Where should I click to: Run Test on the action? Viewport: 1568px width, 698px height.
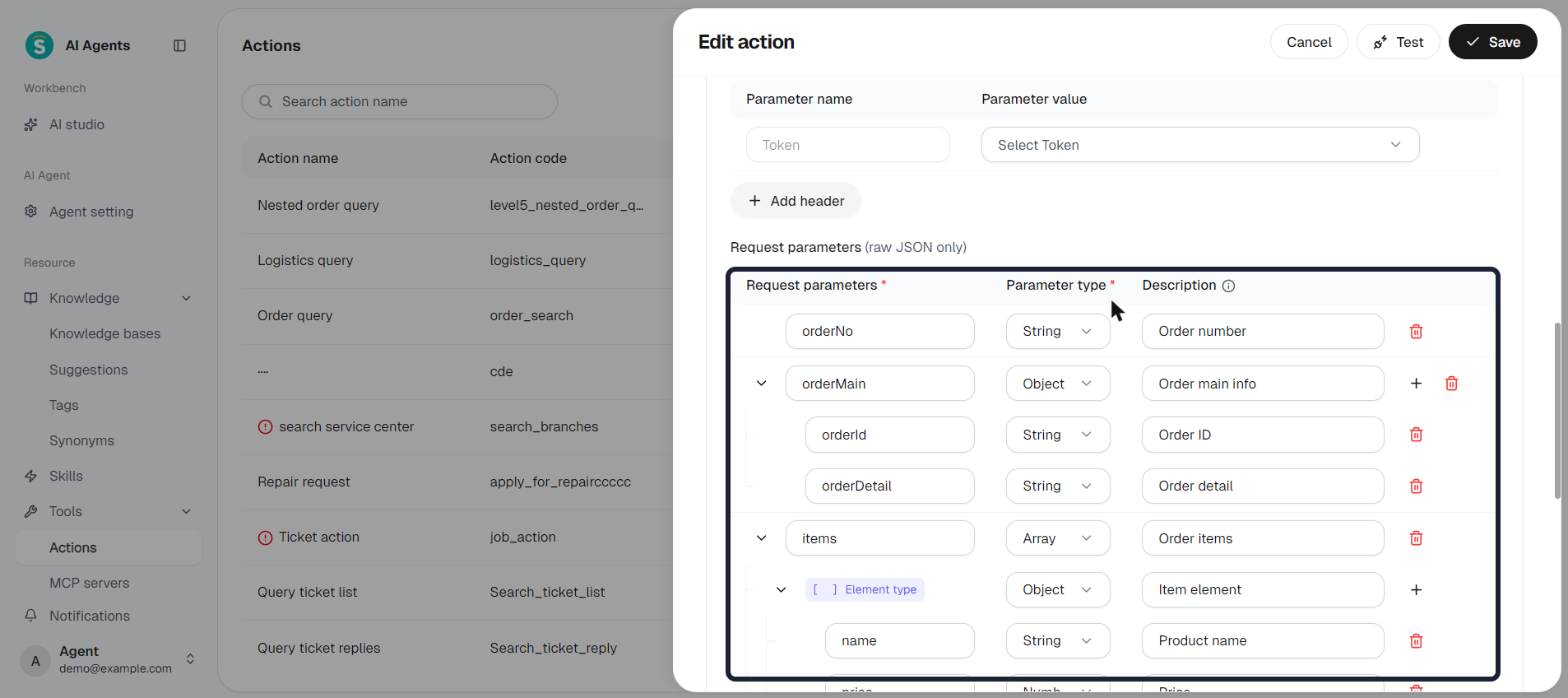click(1398, 42)
